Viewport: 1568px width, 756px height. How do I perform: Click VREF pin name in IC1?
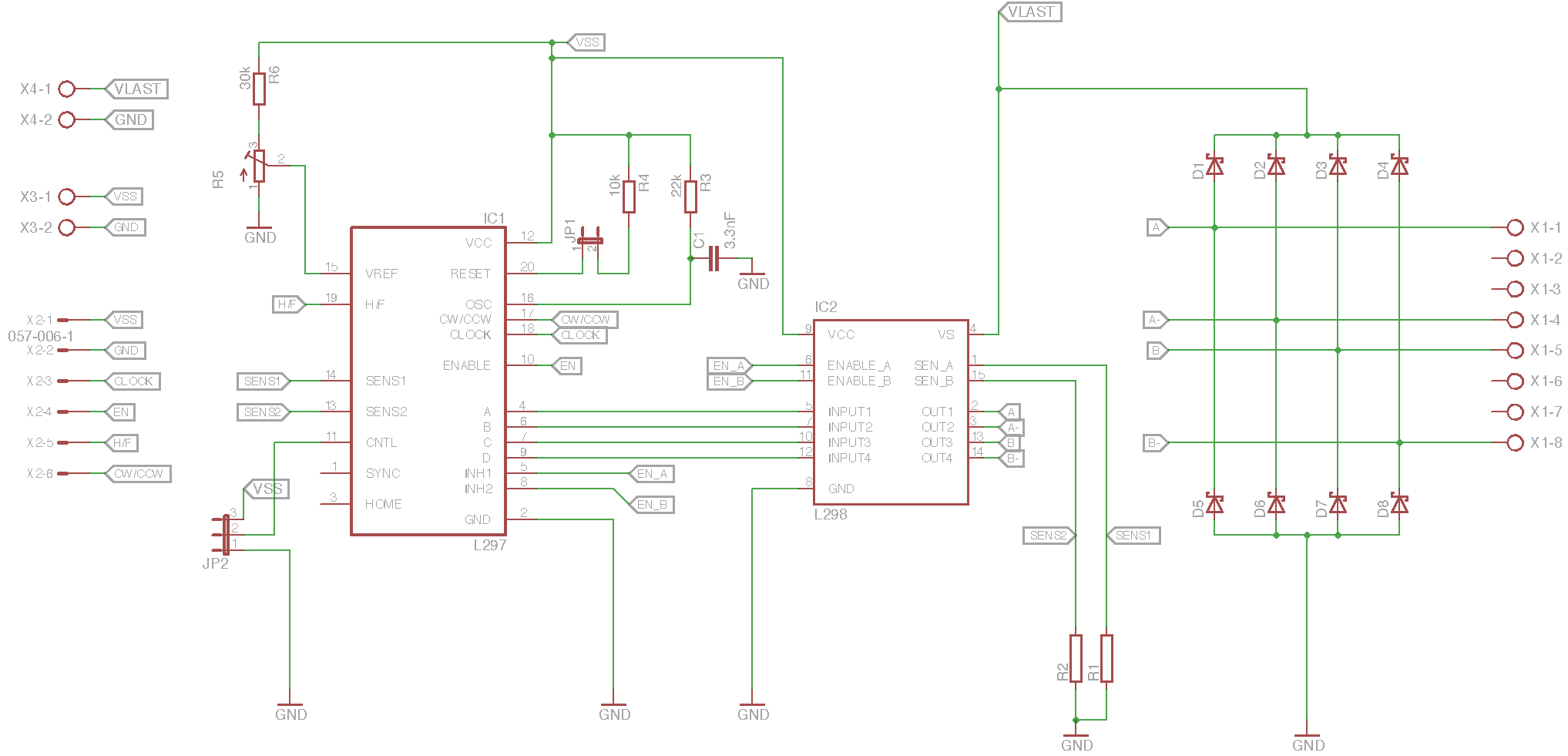click(381, 274)
